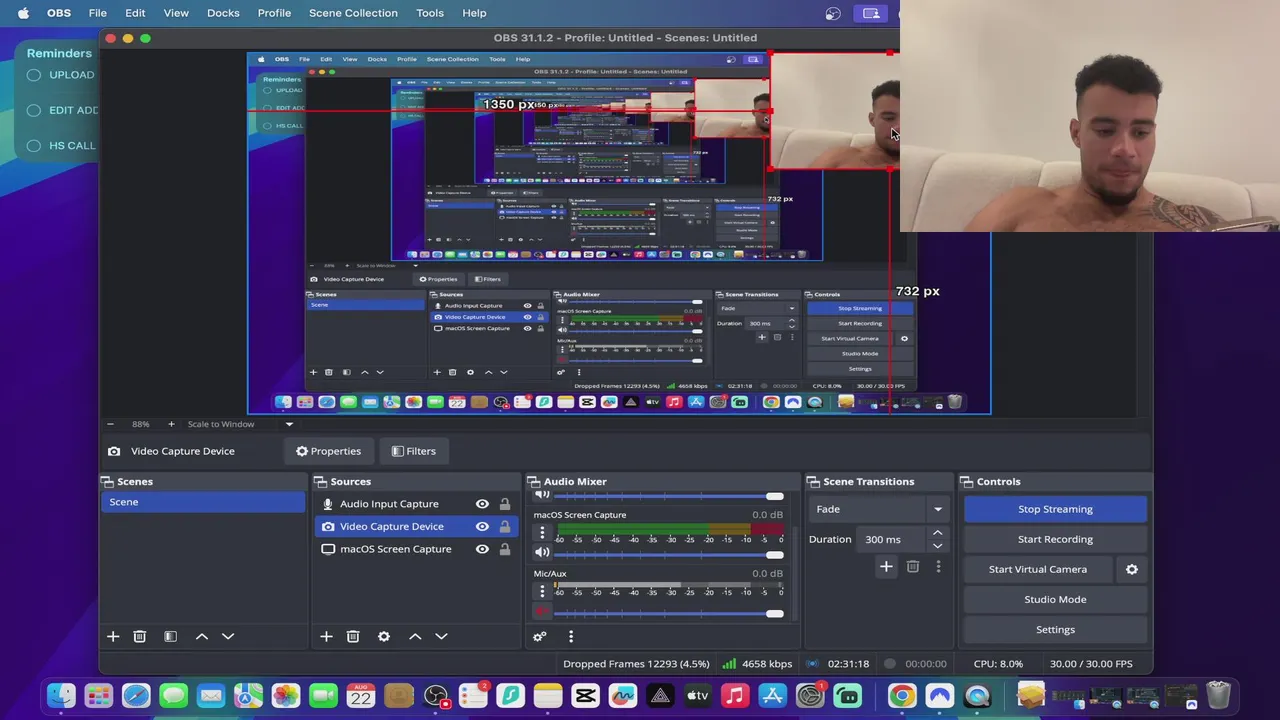The image size is (1280, 720).
Task: Open the Tools menu
Action: 430,13
